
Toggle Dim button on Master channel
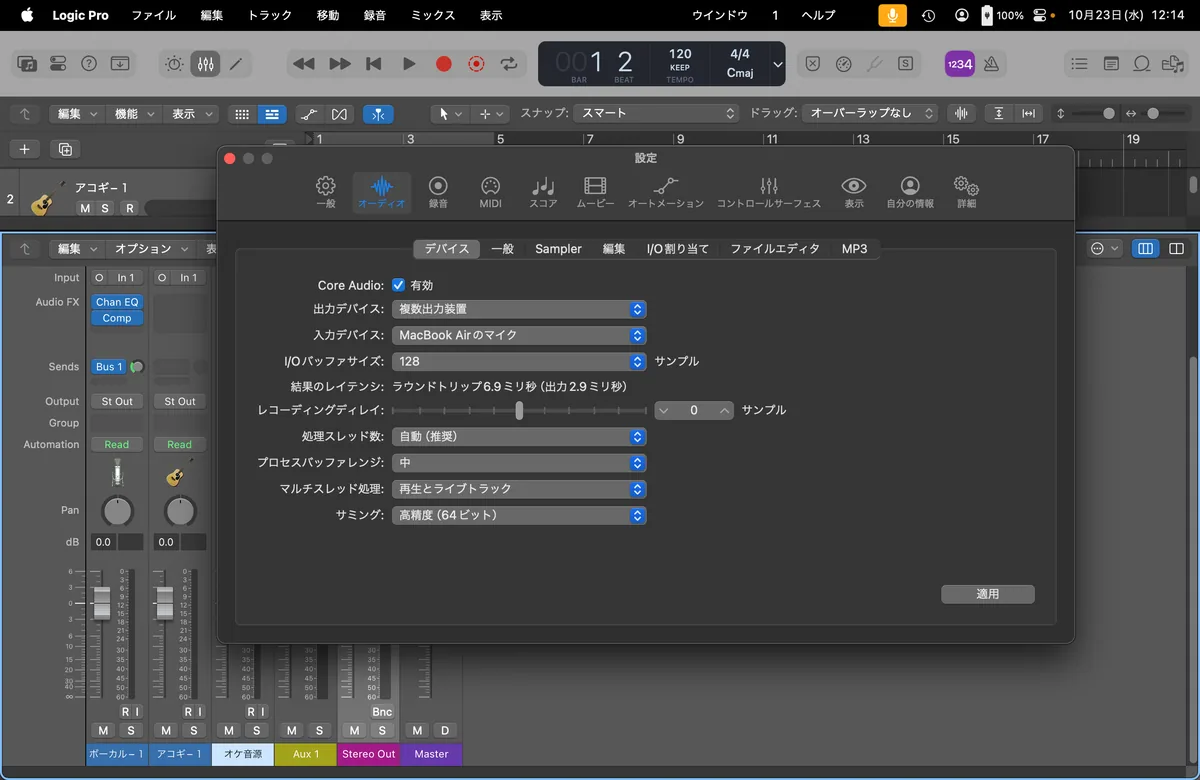pos(445,731)
